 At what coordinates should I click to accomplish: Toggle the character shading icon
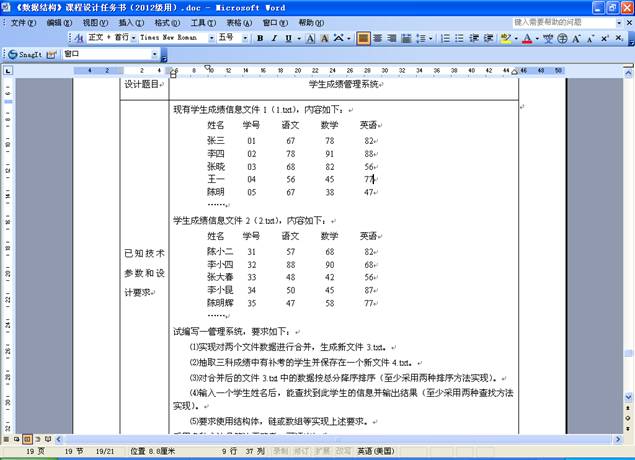tap(324, 38)
